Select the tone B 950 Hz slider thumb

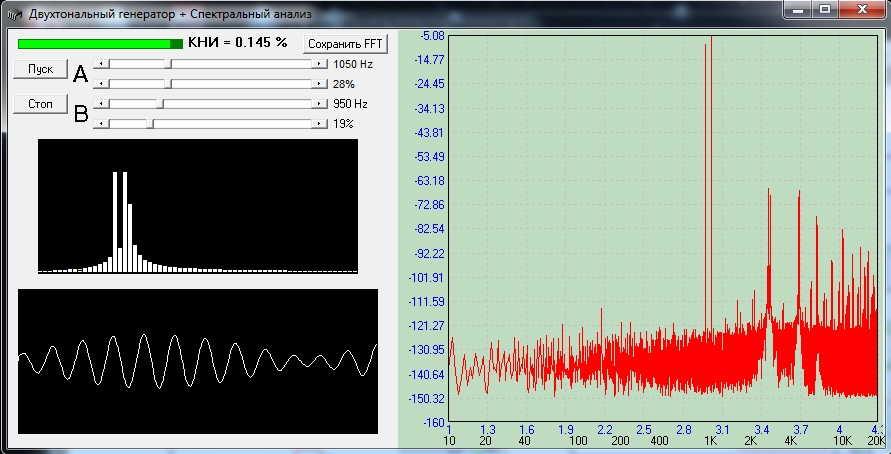coord(162,103)
